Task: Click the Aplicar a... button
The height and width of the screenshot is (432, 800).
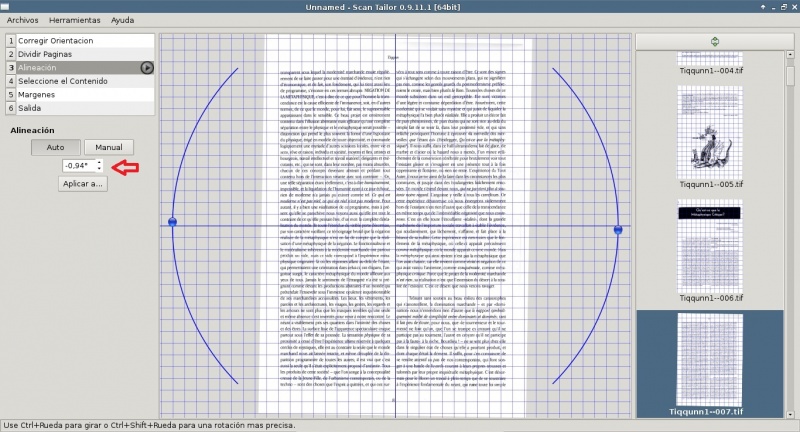Action: click(x=82, y=184)
